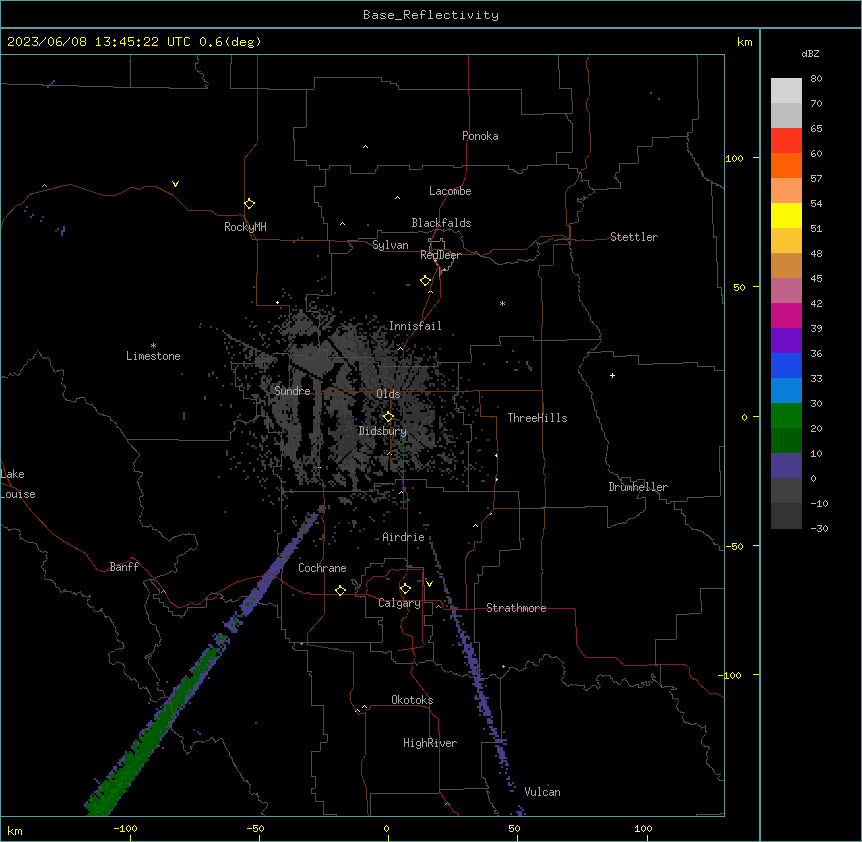This screenshot has width=862, height=842.
Task: Select yellow V marker northwest of RockyMH
Action: [175, 184]
